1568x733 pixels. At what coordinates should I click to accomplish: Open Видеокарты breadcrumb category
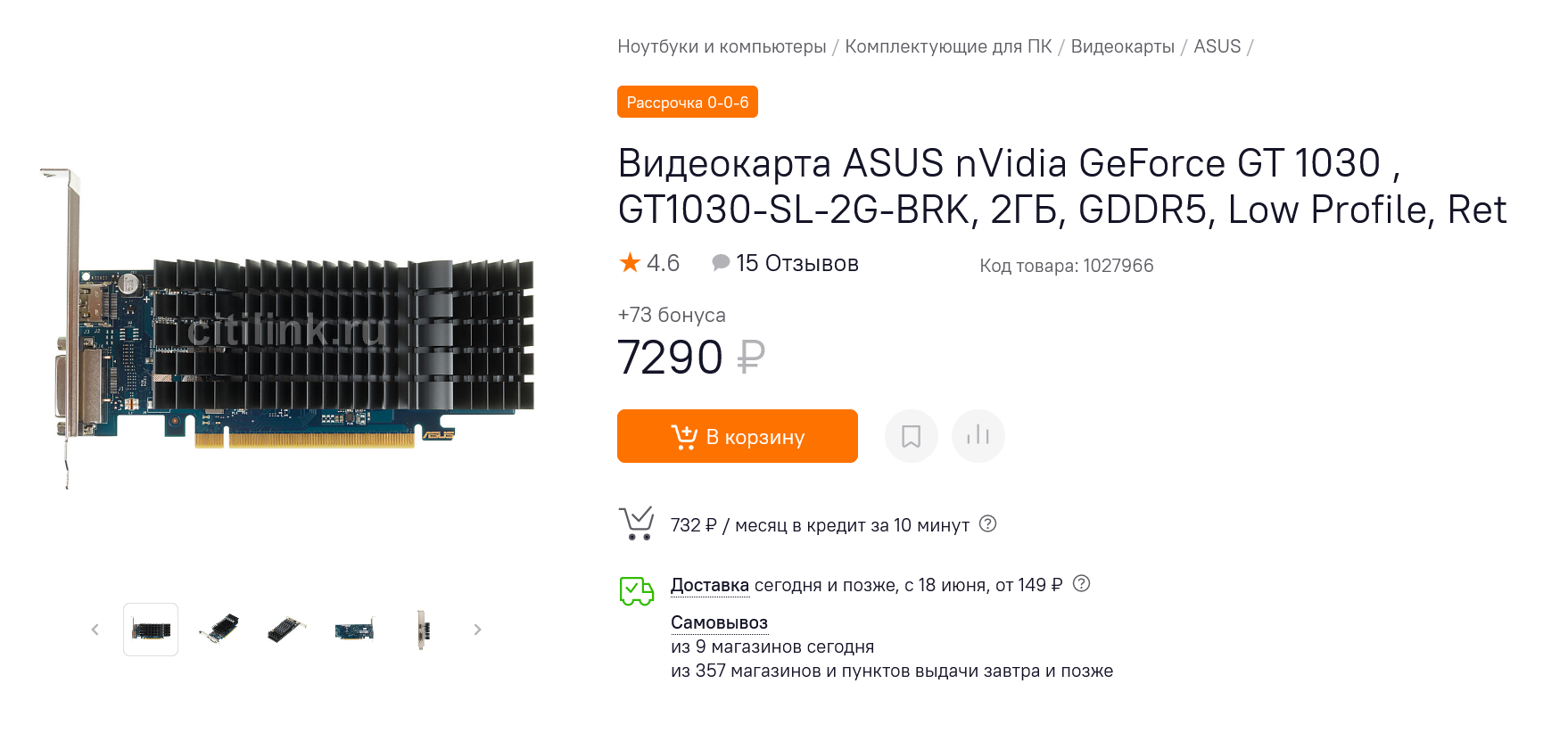click(1122, 46)
